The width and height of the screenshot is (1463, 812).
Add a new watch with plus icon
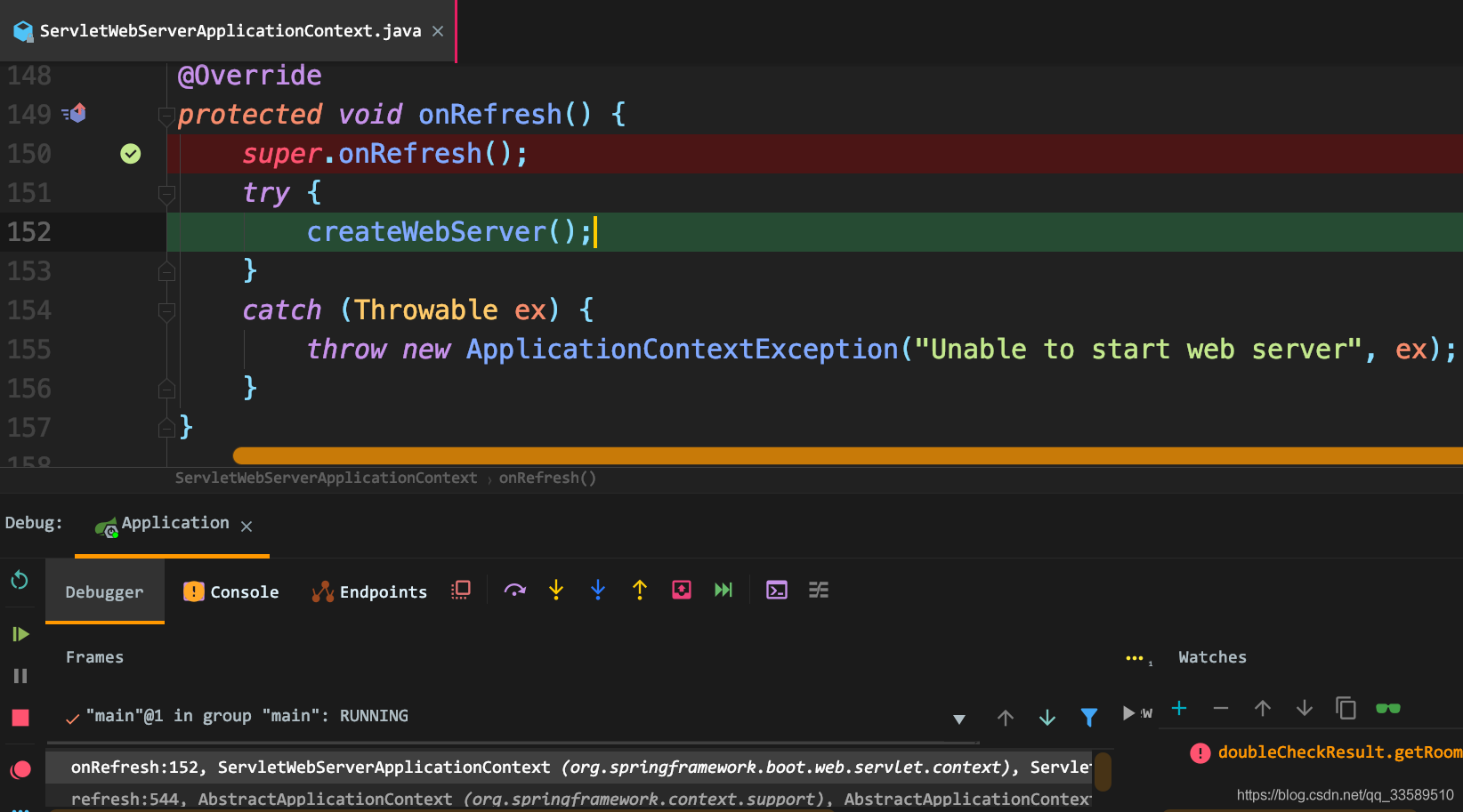click(x=1179, y=709)
